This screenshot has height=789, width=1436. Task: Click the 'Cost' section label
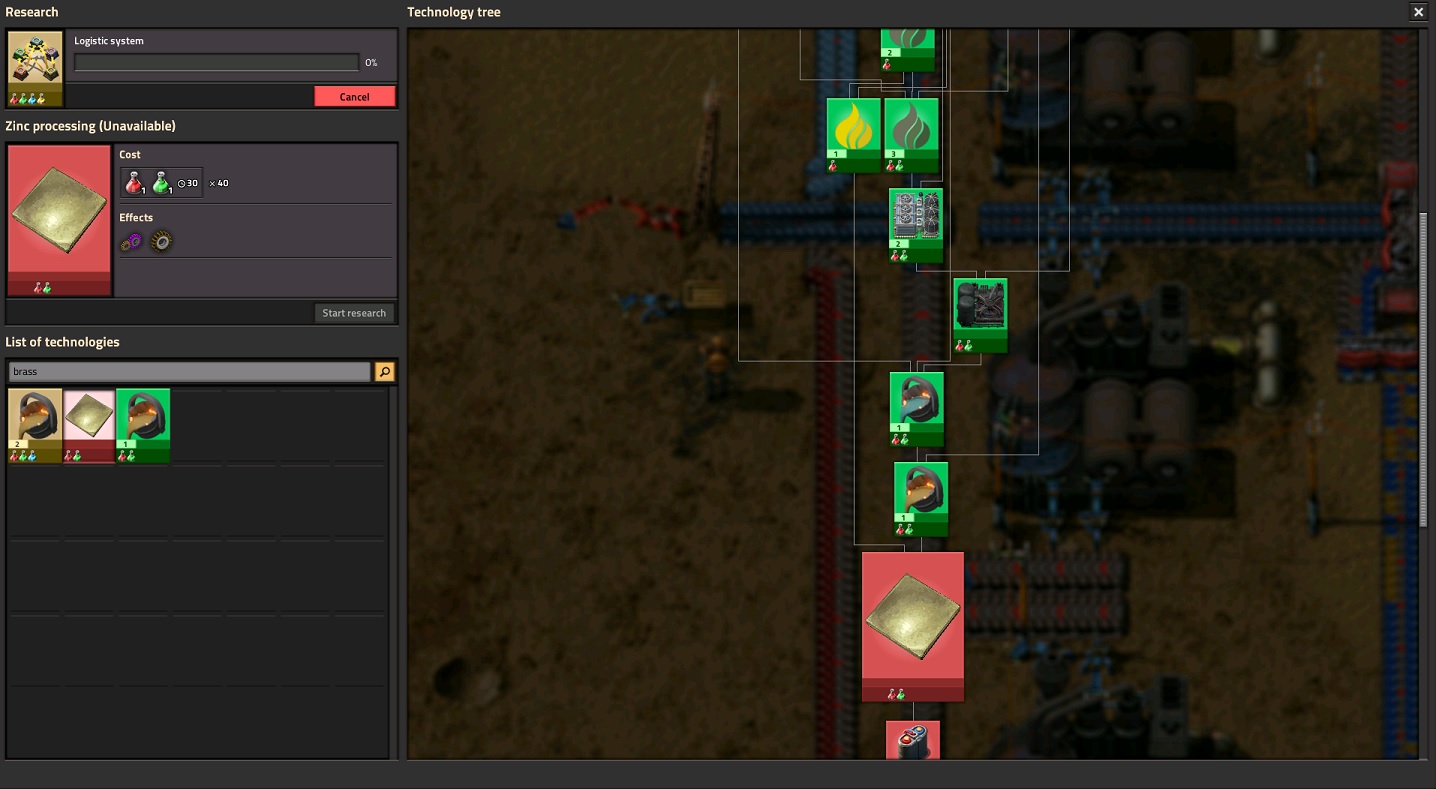coord(130,154)
